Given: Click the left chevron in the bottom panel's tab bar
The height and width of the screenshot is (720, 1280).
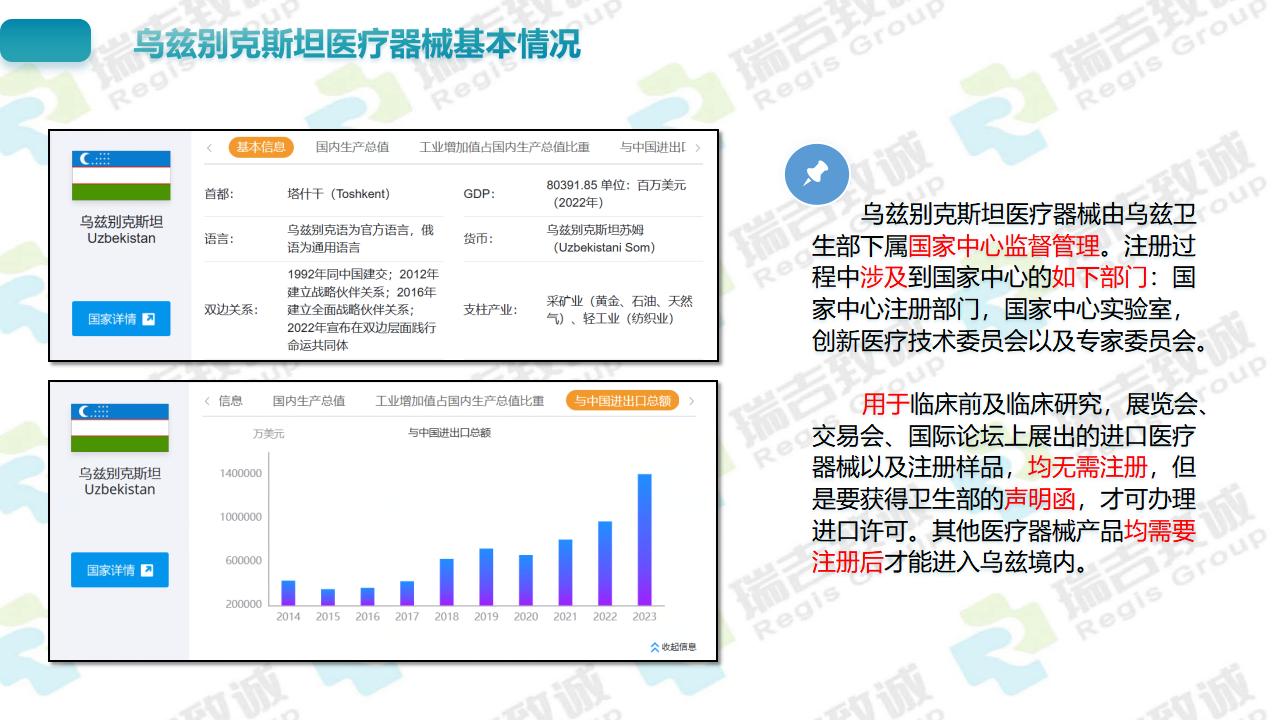Looking at the screenshot, I should (208, 401).
